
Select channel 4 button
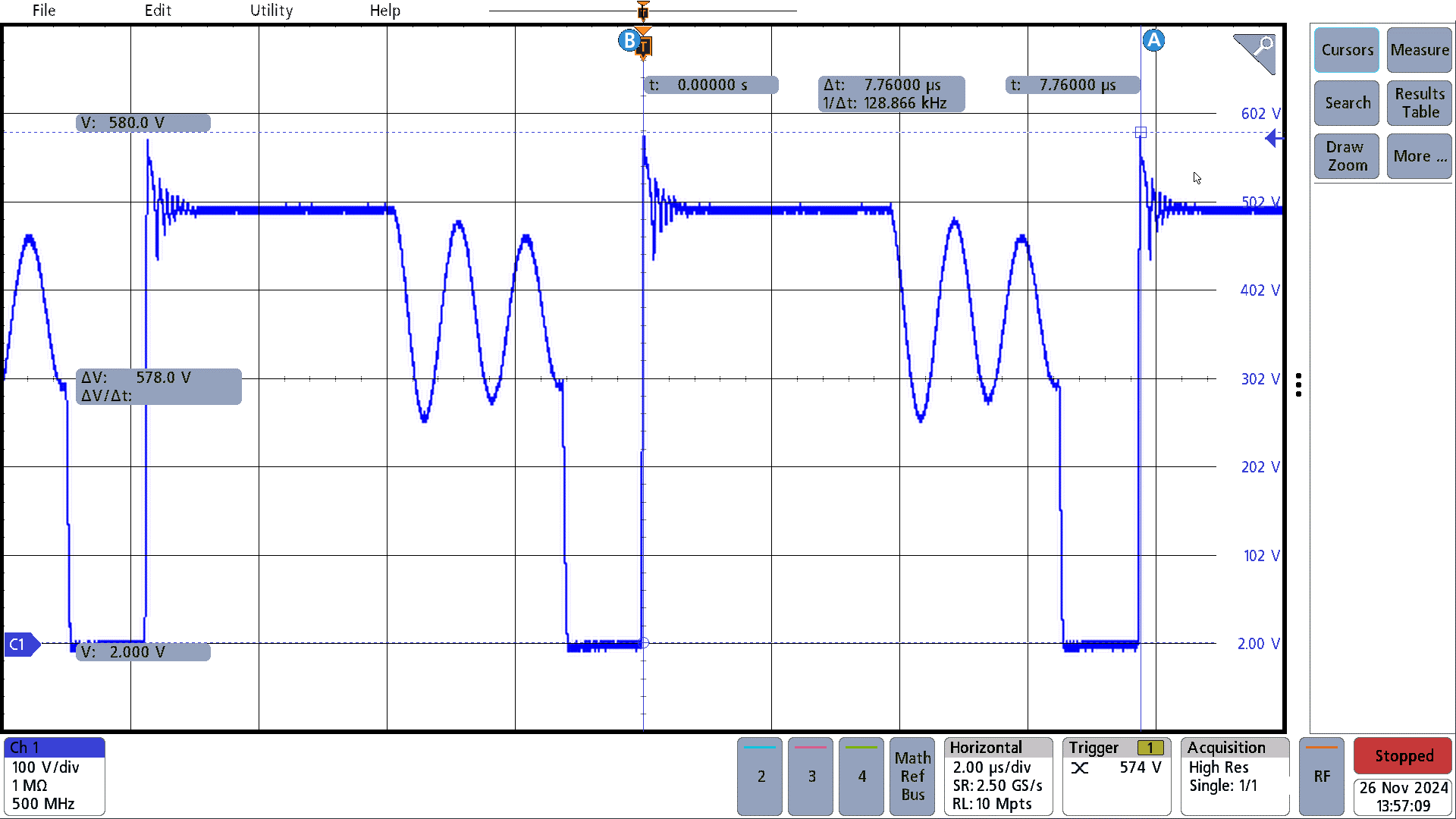coord(861,775)
